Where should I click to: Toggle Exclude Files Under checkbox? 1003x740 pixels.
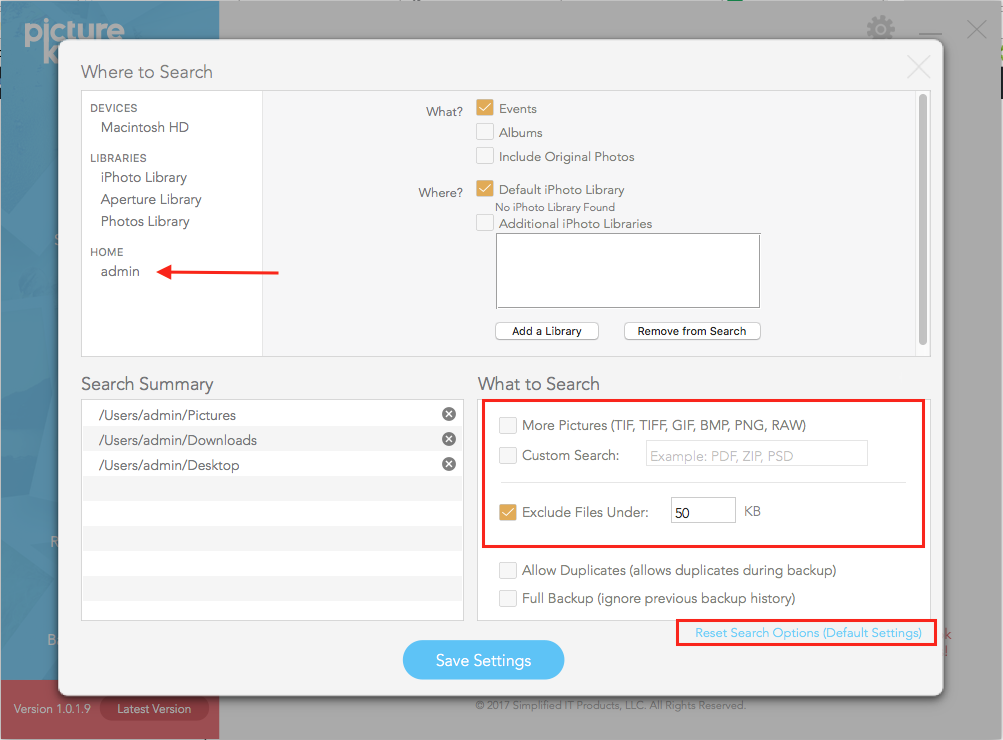click(x=508, y=512)
